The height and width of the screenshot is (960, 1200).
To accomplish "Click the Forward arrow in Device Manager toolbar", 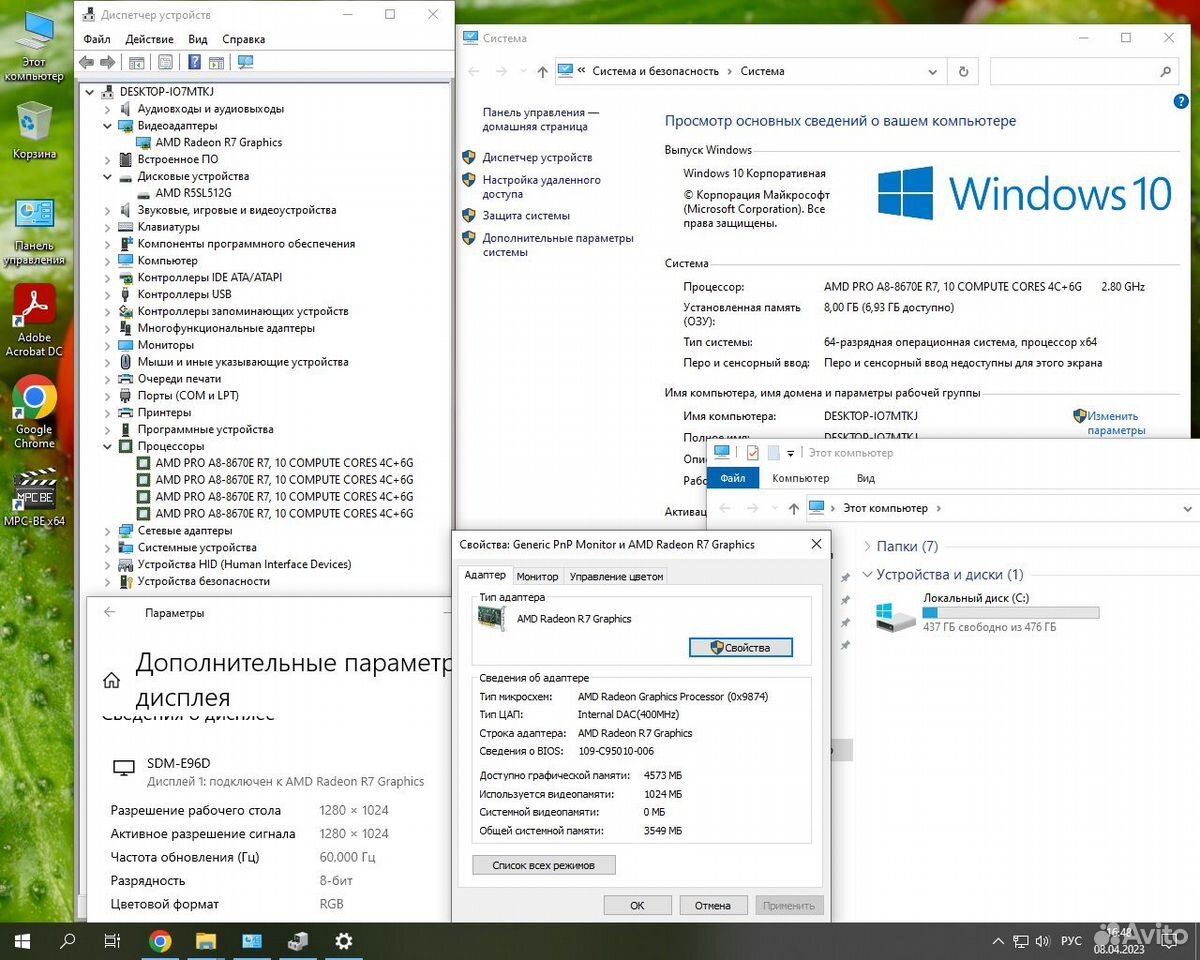I will pyautogui.click(x=107, y=62).
